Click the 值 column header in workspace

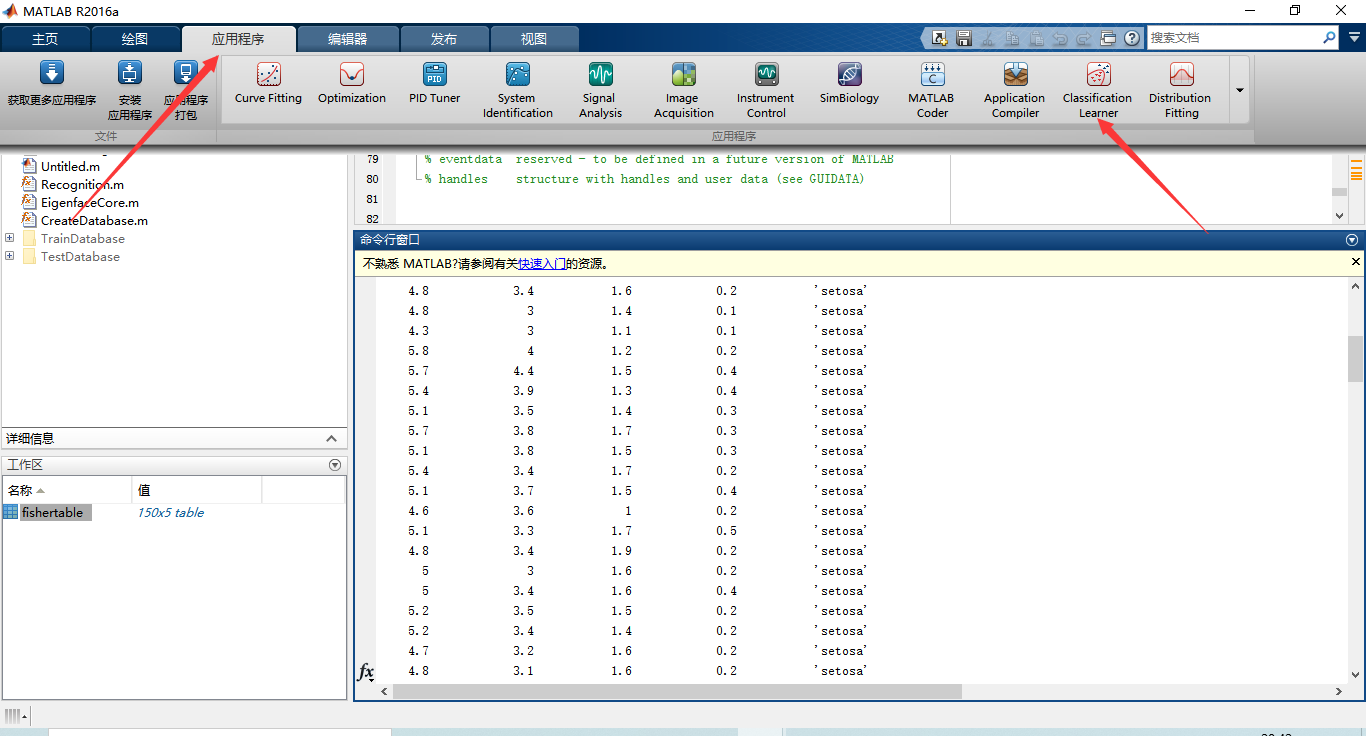point(197,490)
